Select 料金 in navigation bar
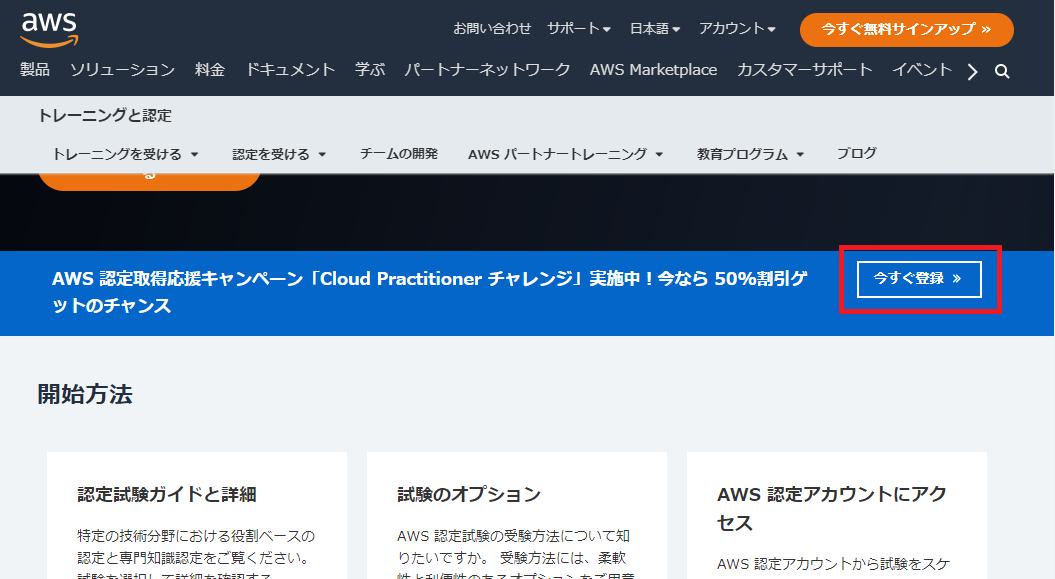Screen dimensions: 1055x579 (210, 70)
